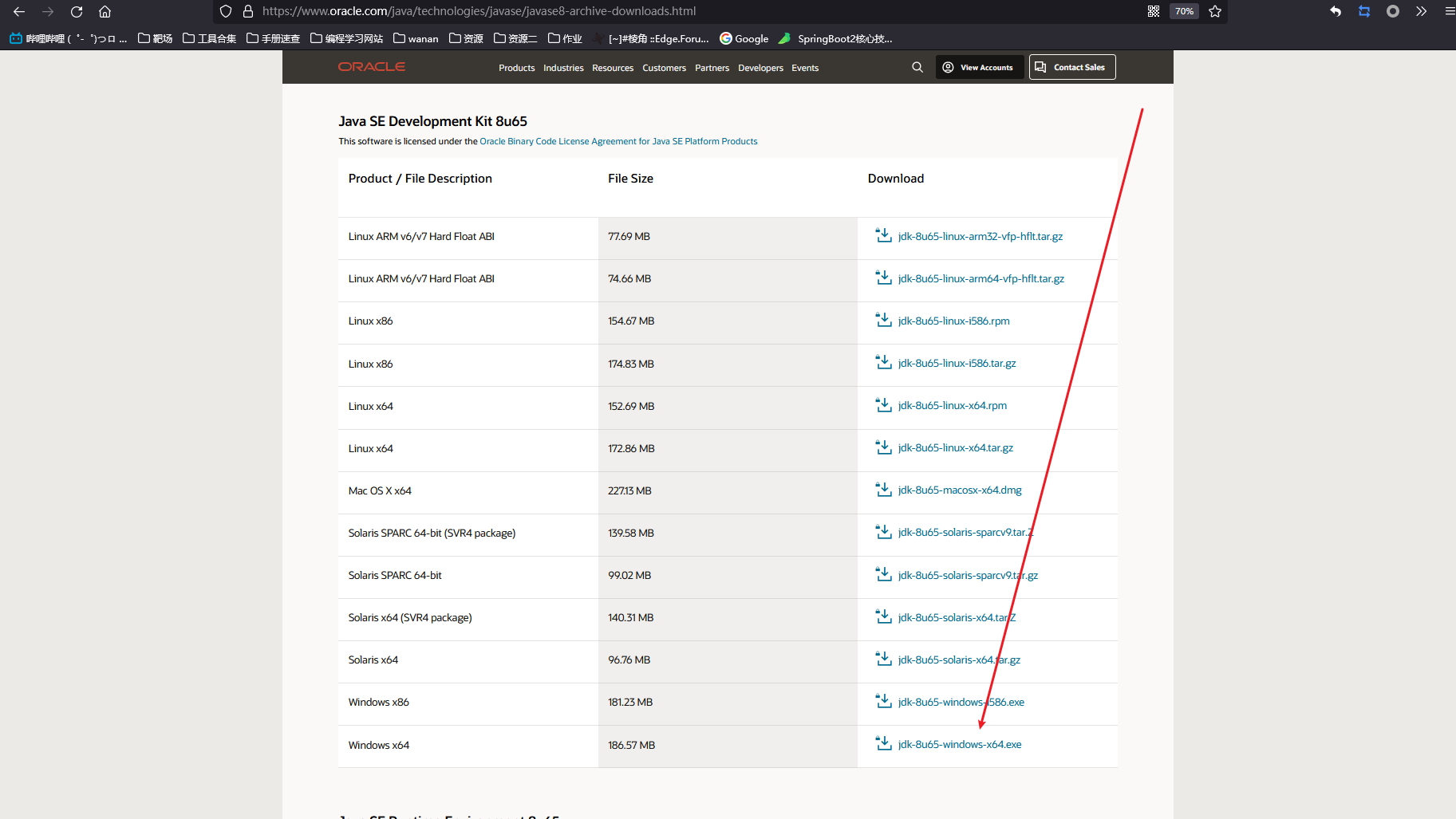The width and height of the screenshot is (1456, 819).
Task: Open the browser home page icon
Action: coord(105,11)
